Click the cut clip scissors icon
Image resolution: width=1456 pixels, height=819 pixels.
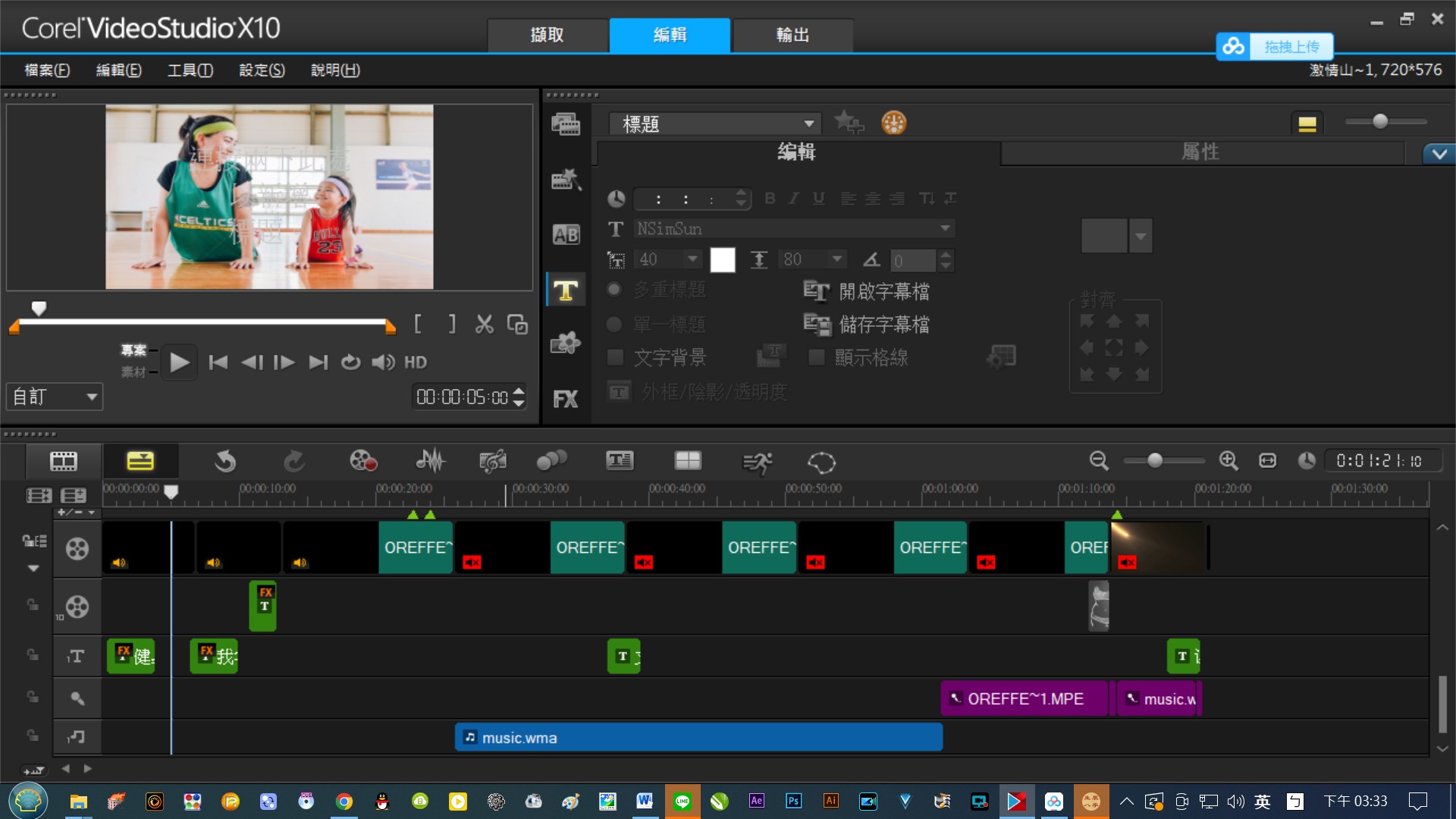(x=484, y=325)
